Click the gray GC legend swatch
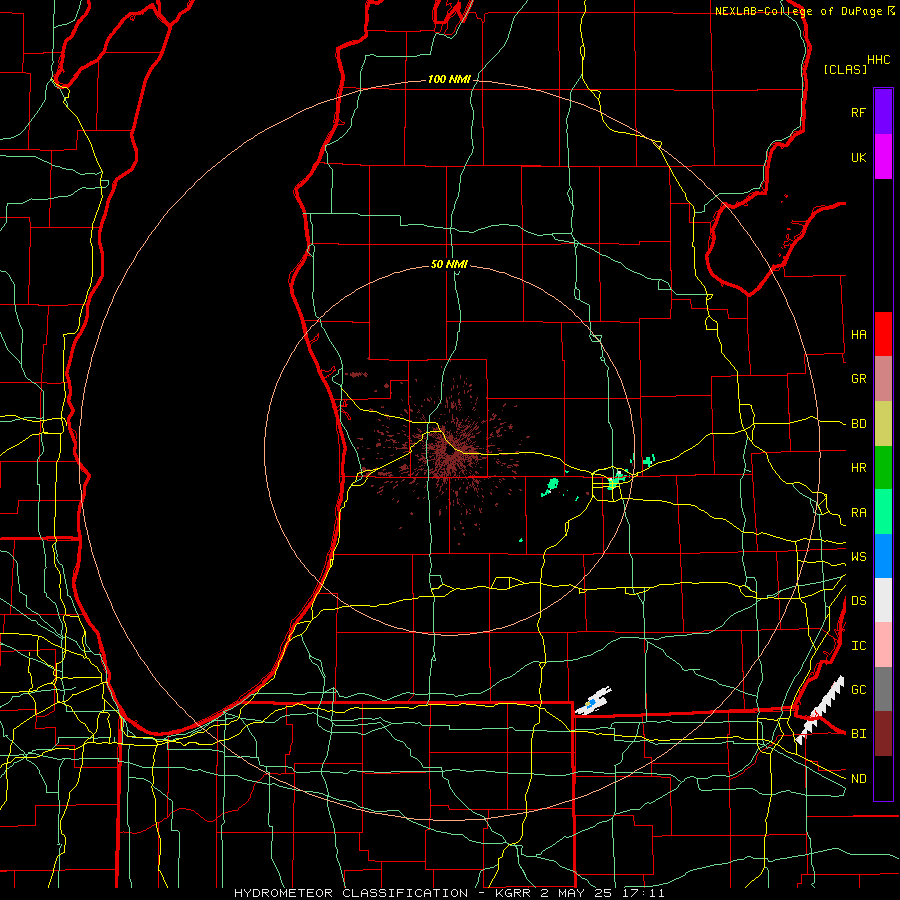The height and width of the screenshot is (900, 900). click(x=883, y=689)
